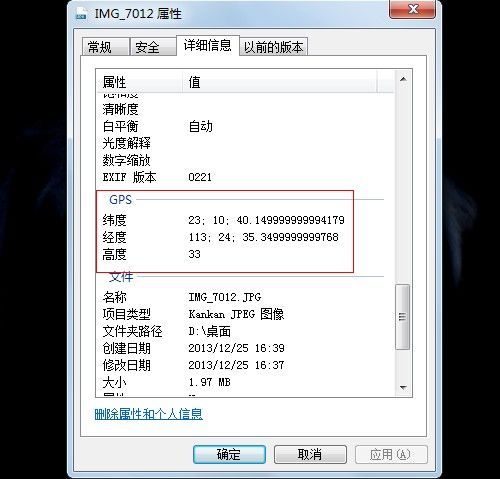Image resolution: width=500 pixels, height=479 pixels.
Task: Click the 白平衡 property row
Action: 245,126
